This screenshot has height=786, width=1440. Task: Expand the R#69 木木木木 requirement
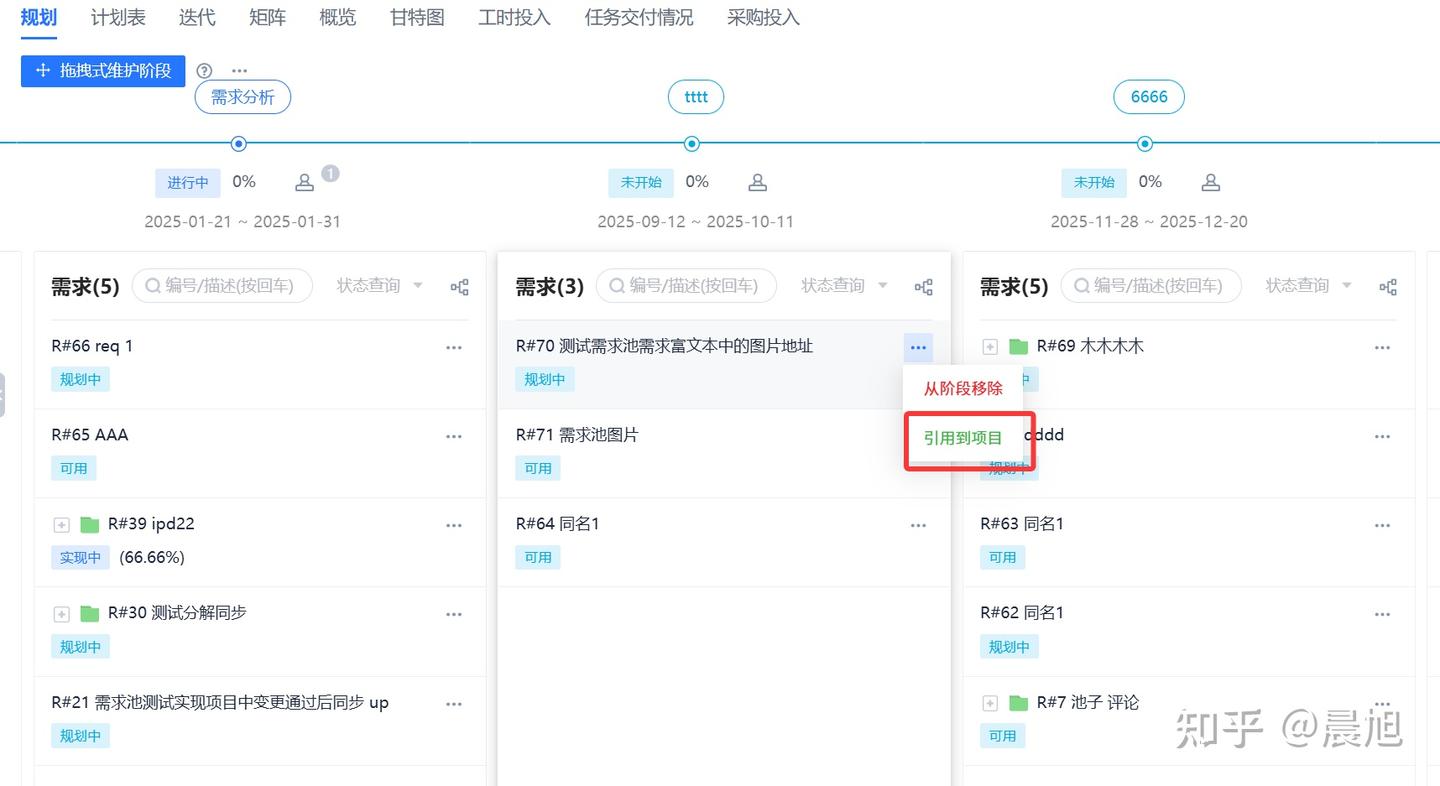(990, 347)
